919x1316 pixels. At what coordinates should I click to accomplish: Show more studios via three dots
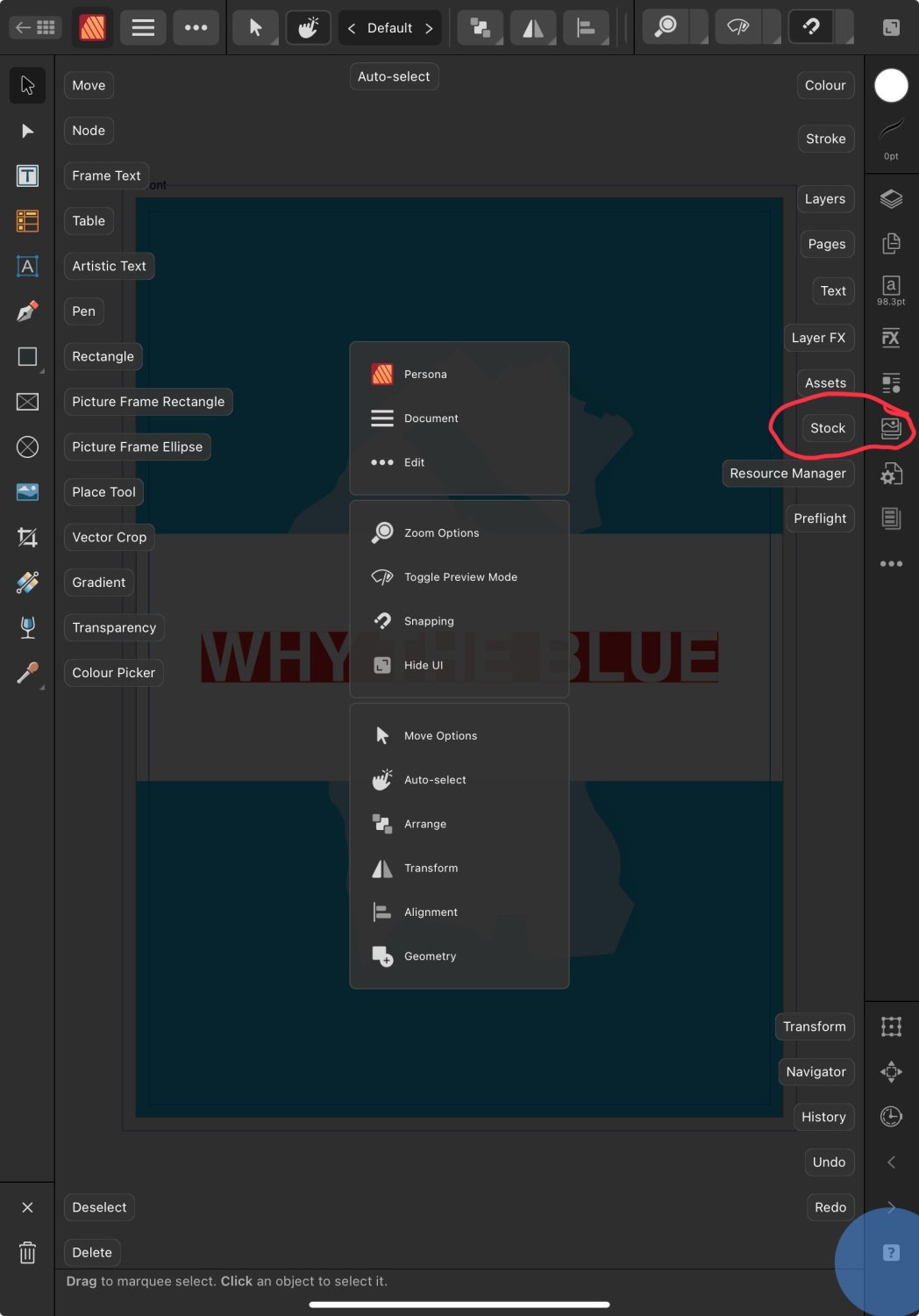coord(891,564)
